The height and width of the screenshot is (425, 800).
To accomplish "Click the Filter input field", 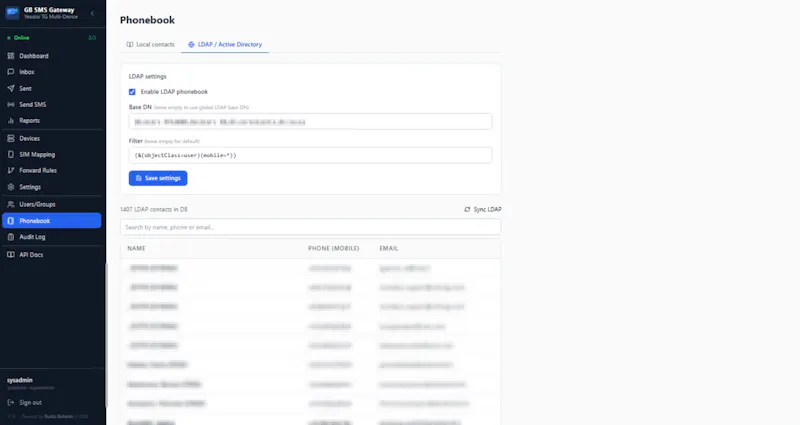I will pos(311,155).
